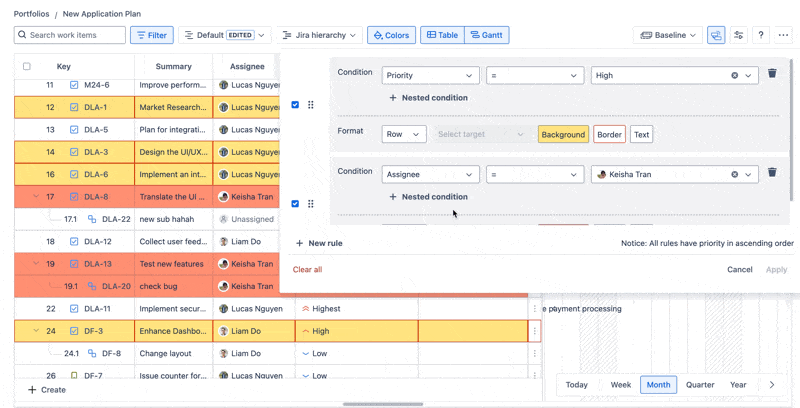
Task: Open the help question mark icon
Action: coord(761,35)
